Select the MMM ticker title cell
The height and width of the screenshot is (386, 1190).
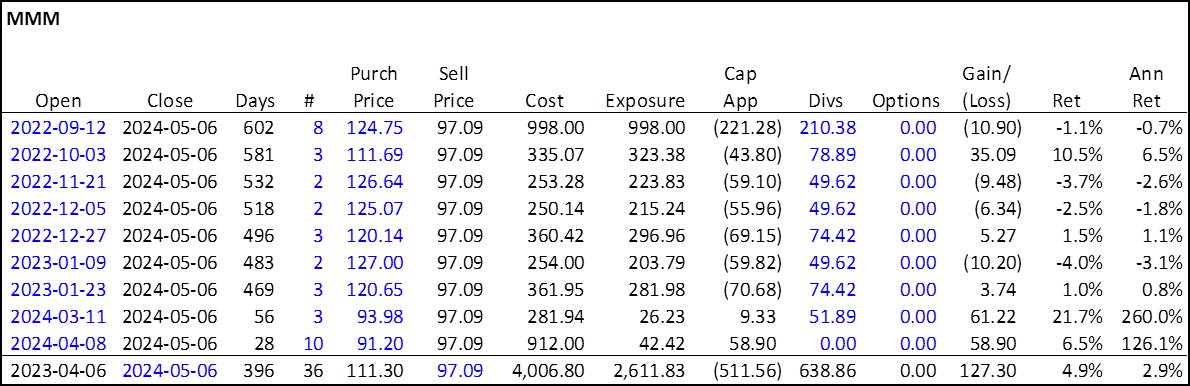33,19
